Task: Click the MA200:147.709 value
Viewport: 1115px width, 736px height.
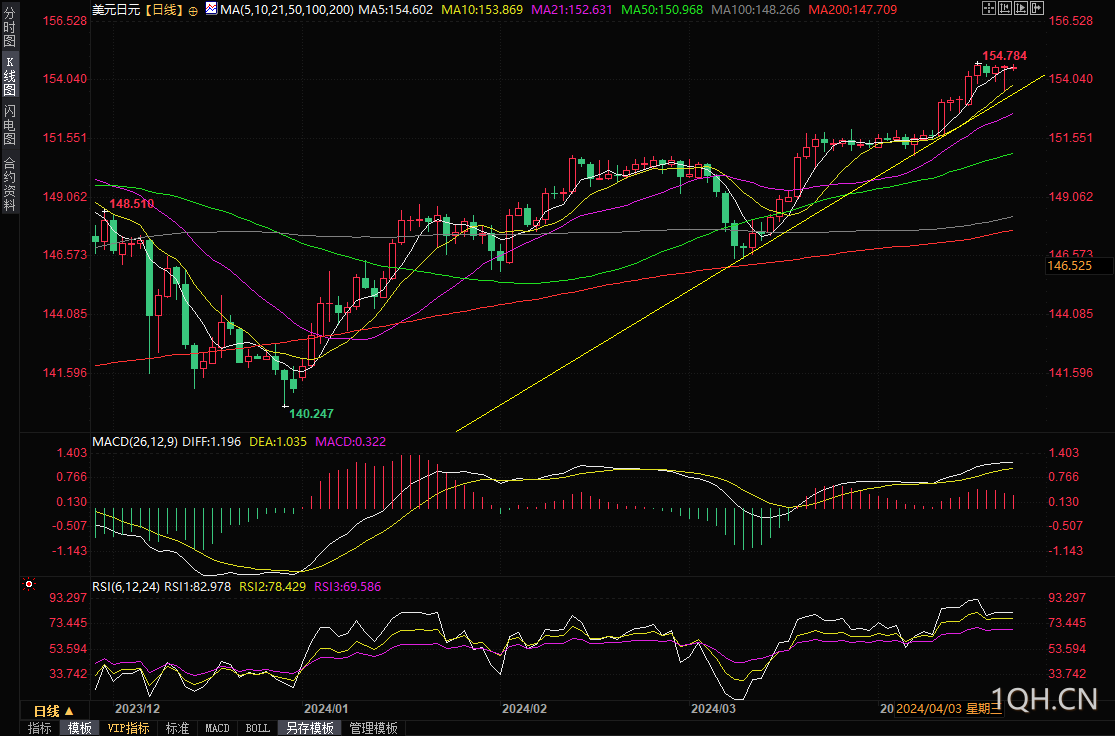Action: pos(853,10)
